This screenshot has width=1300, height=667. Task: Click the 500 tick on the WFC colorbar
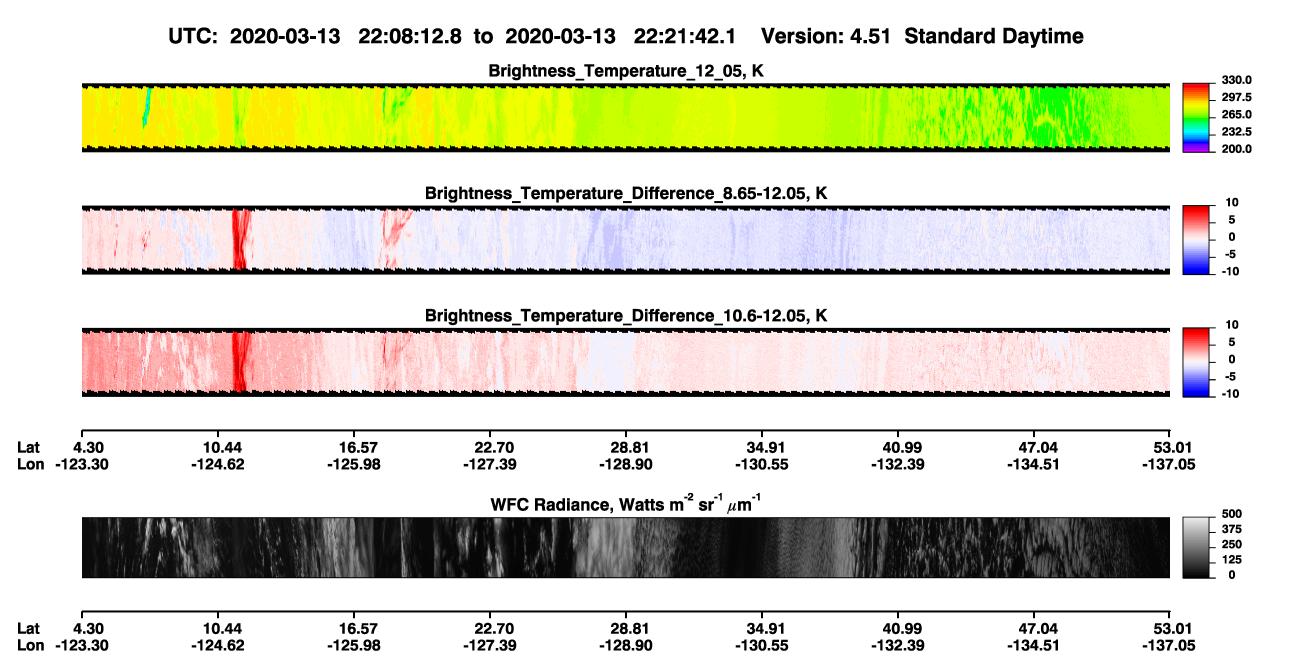tap(1232, 514)
